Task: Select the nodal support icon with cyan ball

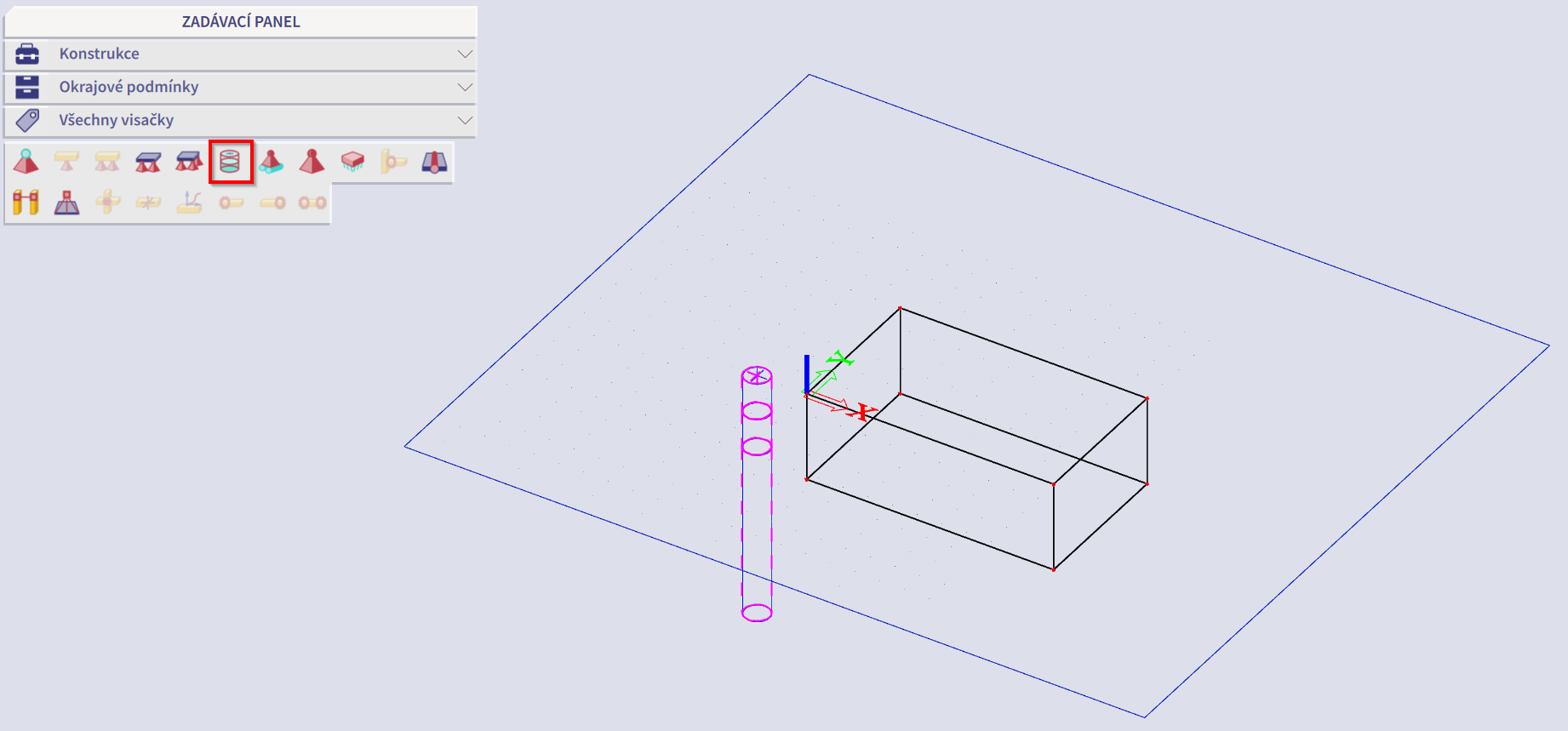Action: [x=26, y=162]
